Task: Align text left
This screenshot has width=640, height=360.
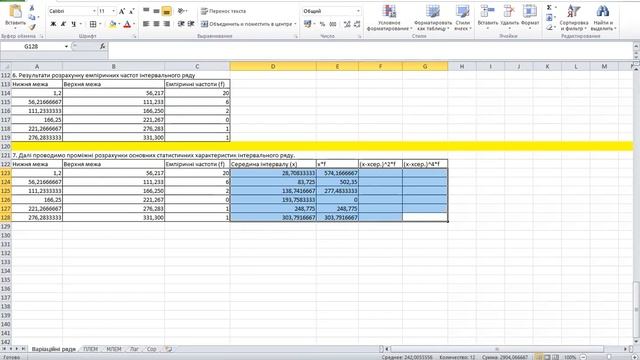Action: pyautogui.click(x=146, y=24)
